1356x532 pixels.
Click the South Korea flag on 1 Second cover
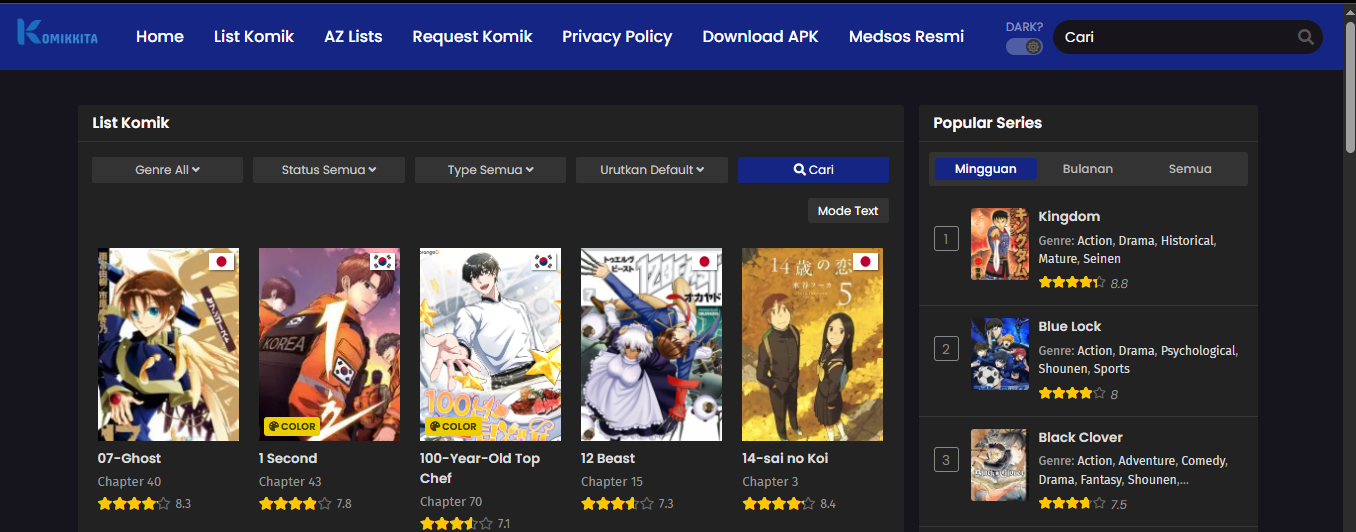click(382, 261)
